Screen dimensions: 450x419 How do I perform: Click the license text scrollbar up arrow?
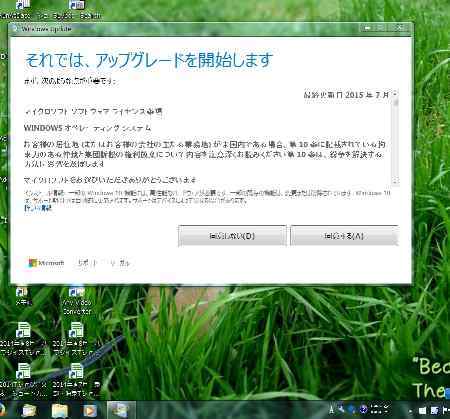pos(395,95)
